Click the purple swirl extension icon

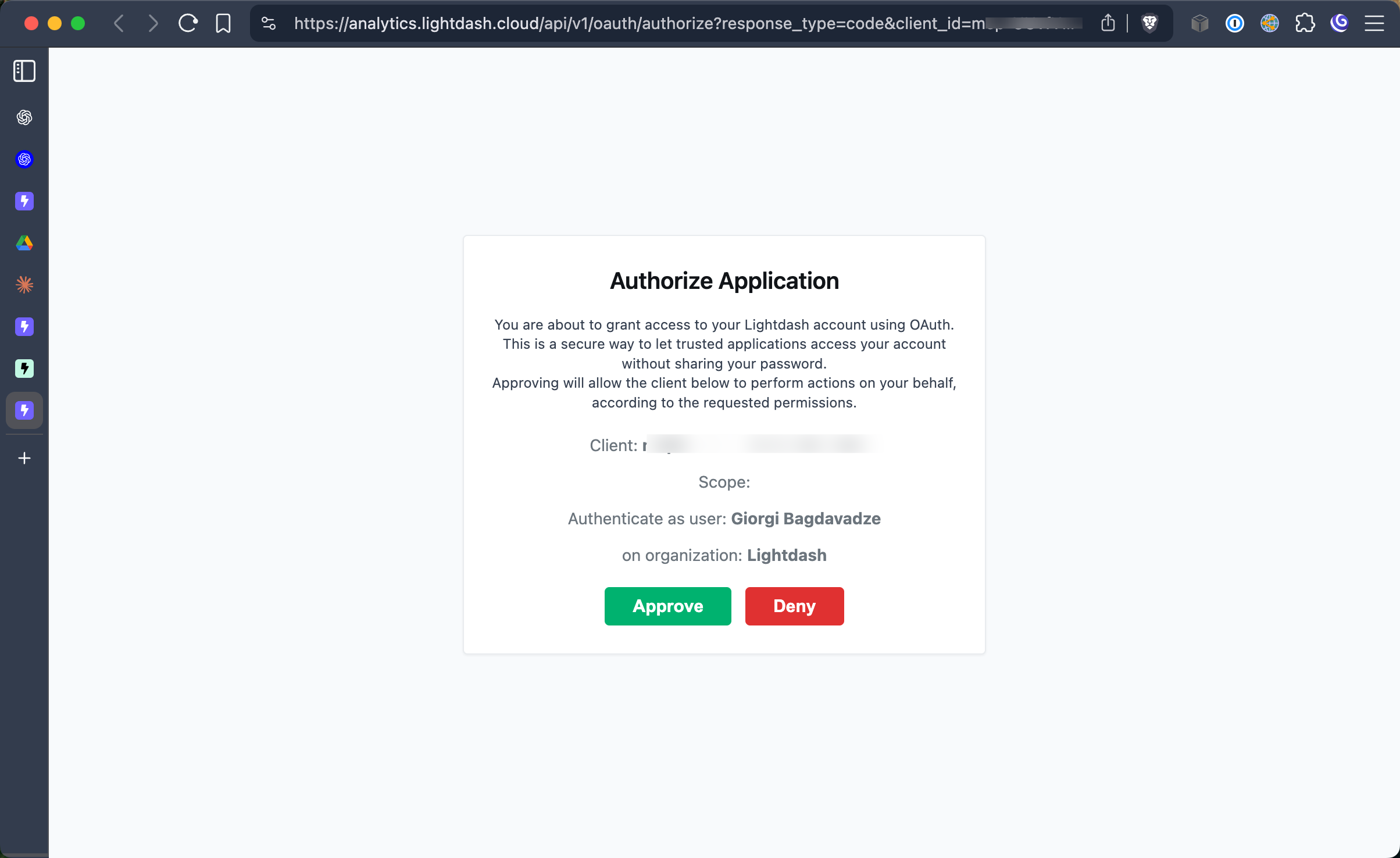(1339, 23)
